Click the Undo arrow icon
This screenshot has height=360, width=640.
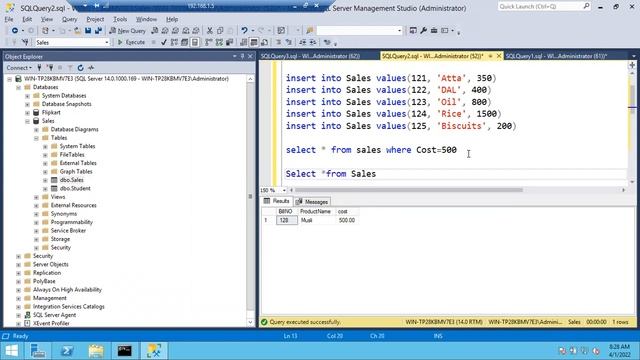(244, 31)
